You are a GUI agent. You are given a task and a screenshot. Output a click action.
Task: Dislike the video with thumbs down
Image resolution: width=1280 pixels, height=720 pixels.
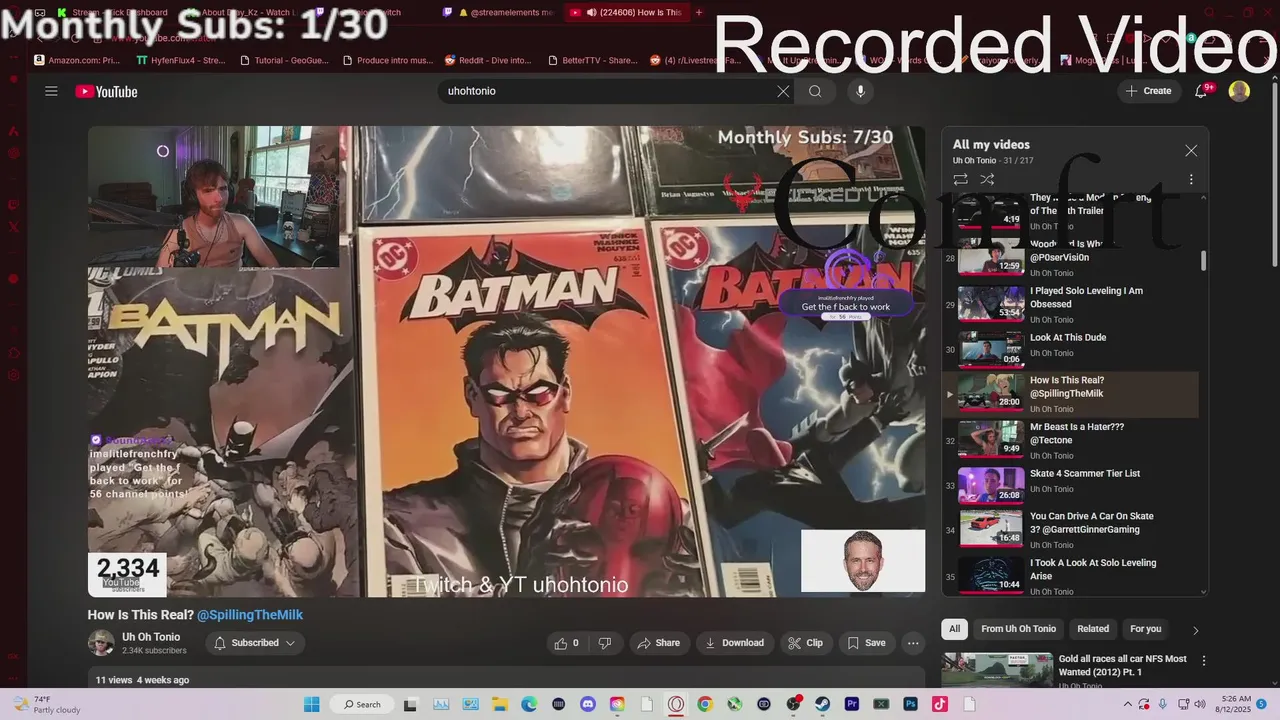pyautogui.click(x=605, y=643)
